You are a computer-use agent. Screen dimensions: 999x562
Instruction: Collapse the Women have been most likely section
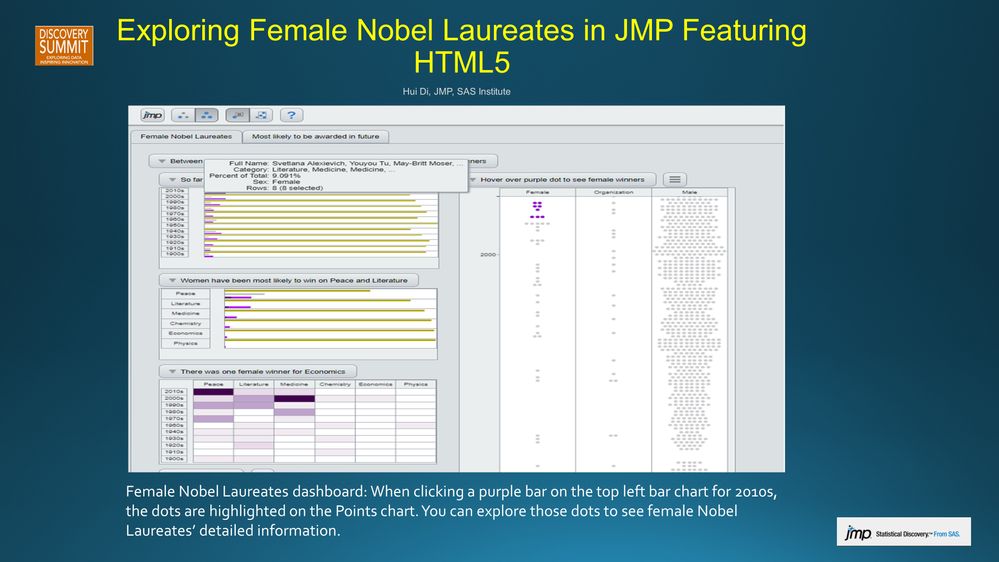coord(172,280)
